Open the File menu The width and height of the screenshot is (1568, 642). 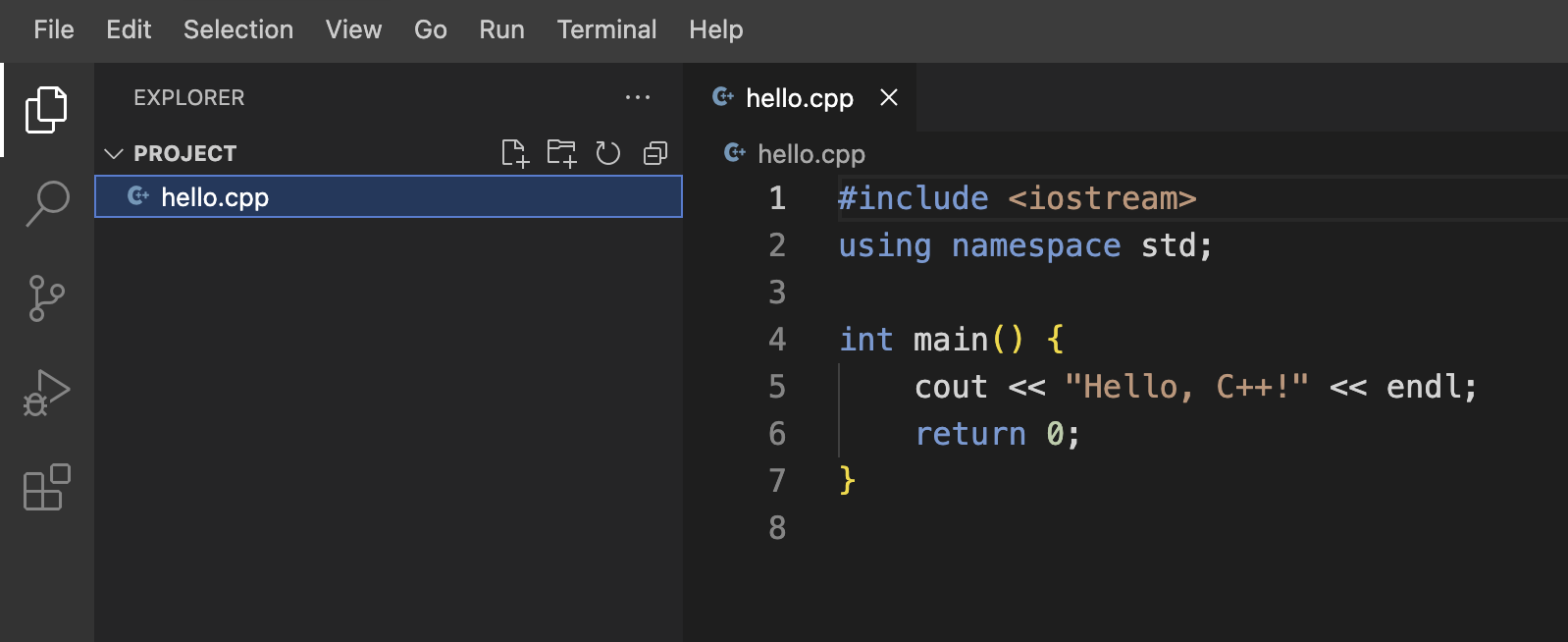point(53,29)
